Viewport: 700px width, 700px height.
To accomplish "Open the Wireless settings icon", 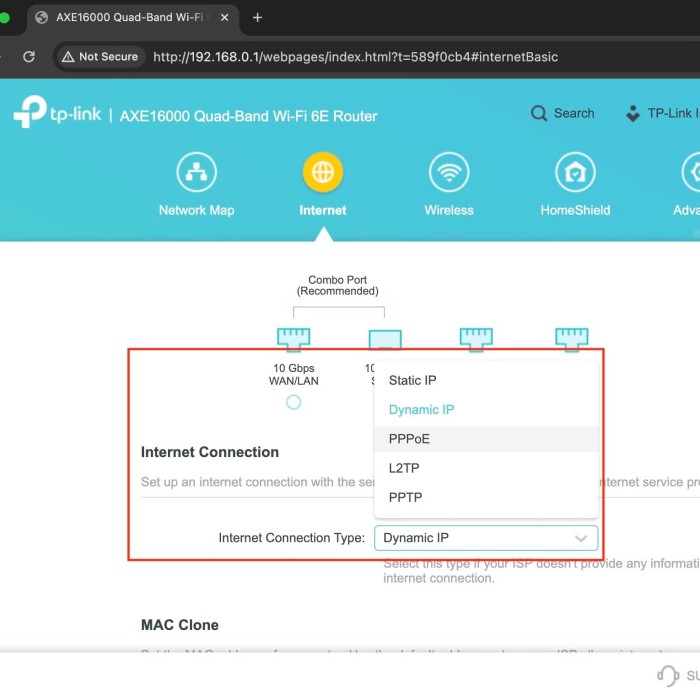I will tap(449, 172).
